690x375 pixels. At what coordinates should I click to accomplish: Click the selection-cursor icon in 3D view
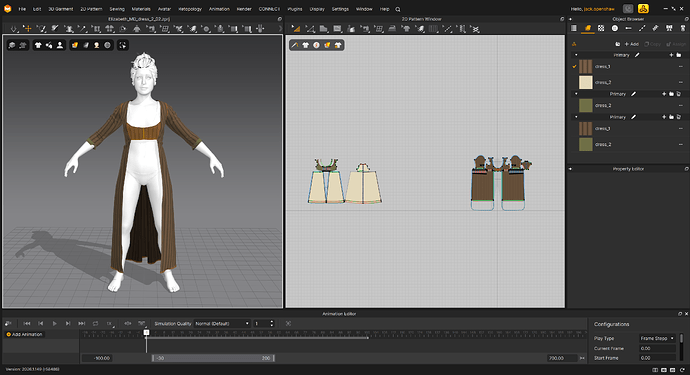(x=122, y=45)
